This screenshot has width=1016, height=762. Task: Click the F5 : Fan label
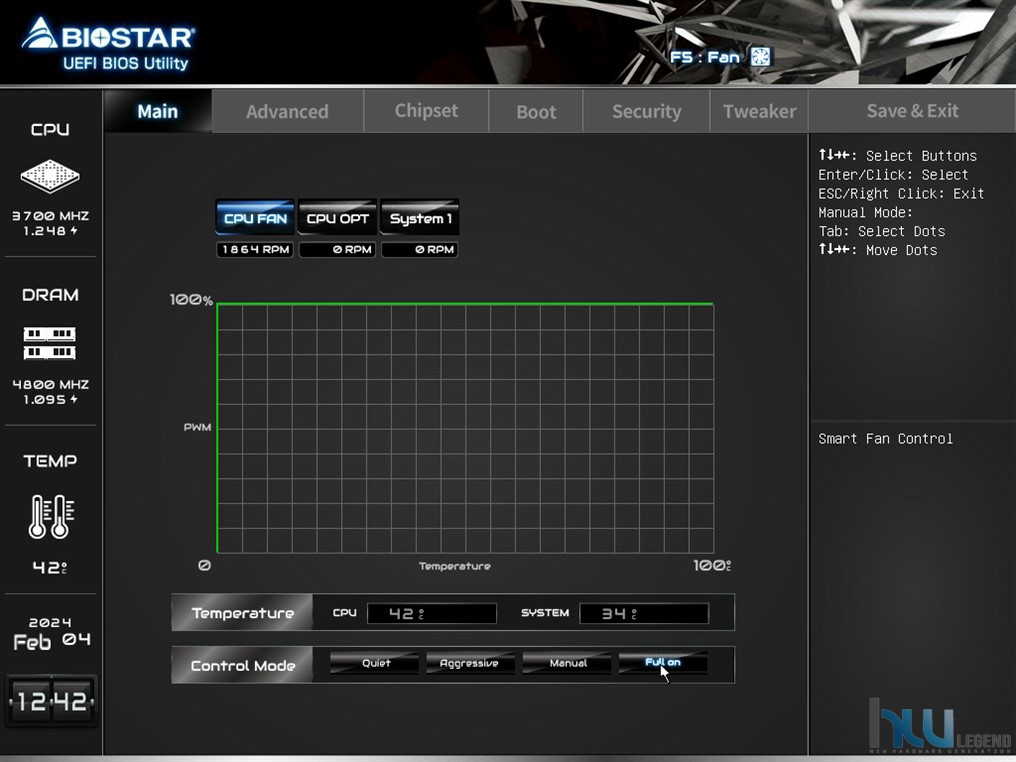pos(704,57)
